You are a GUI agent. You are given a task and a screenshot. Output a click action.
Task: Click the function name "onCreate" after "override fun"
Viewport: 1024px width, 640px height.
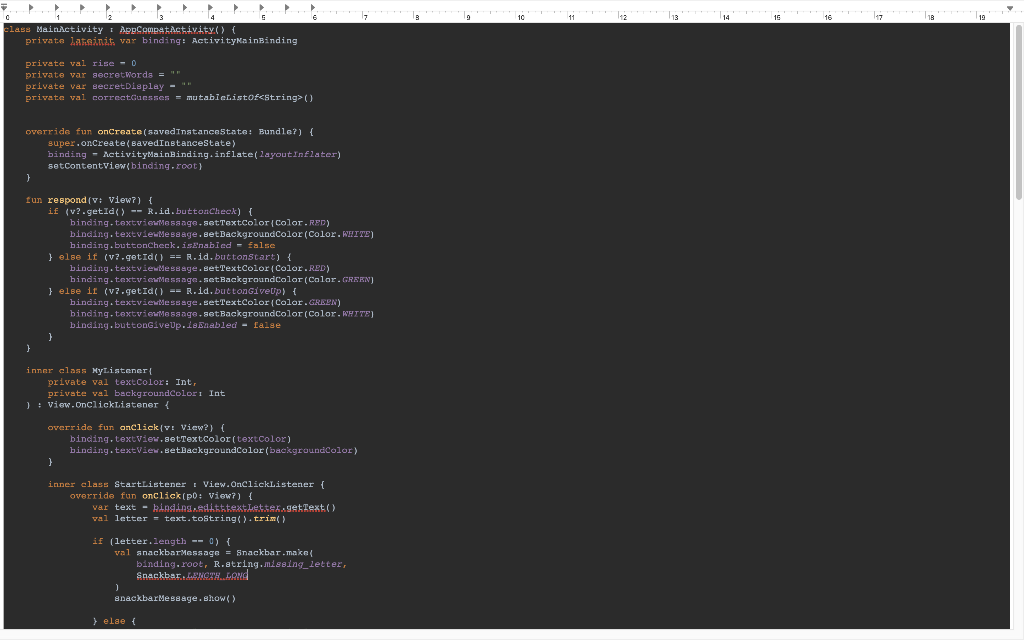tap(120, 132)
